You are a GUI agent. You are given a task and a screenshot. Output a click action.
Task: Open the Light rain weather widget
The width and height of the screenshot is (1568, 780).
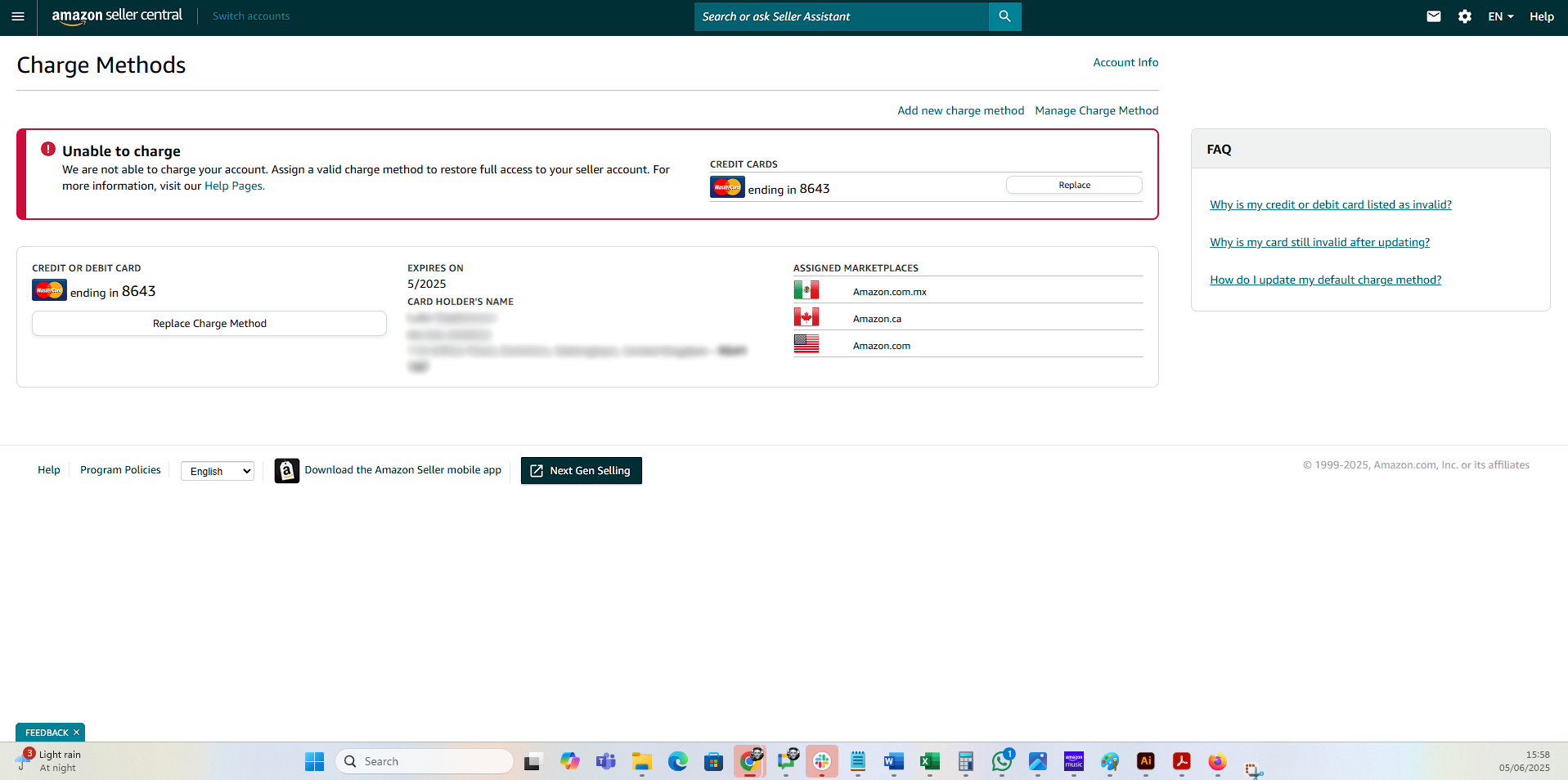49,761
